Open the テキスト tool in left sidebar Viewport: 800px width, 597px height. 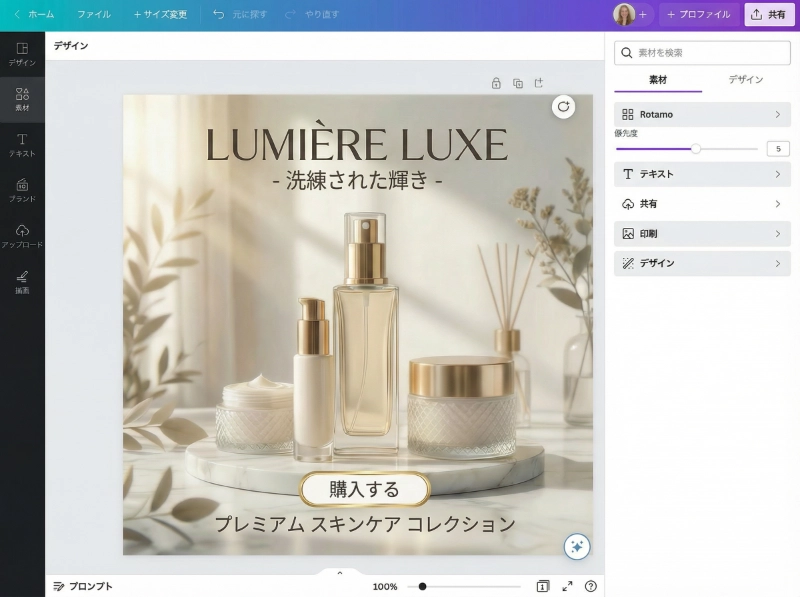pos(22,144)
